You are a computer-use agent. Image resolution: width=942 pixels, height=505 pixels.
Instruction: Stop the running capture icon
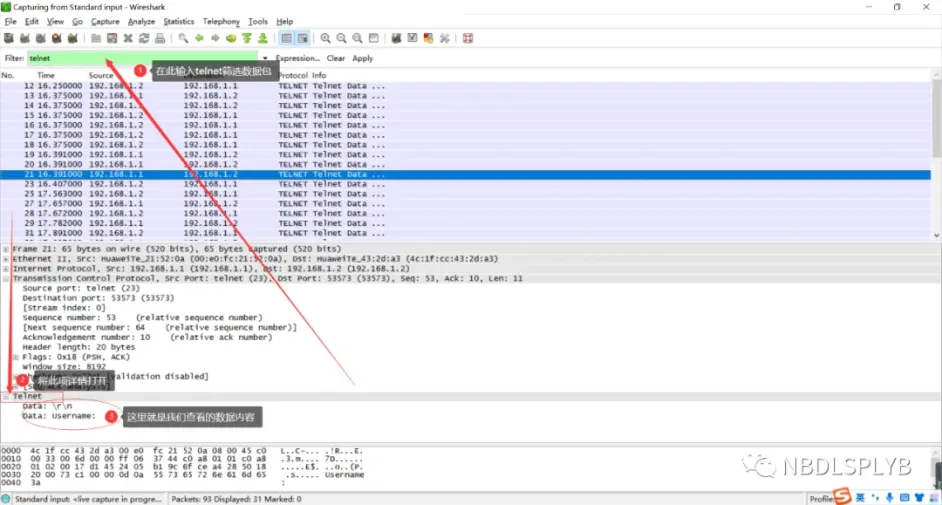[56, 38]
